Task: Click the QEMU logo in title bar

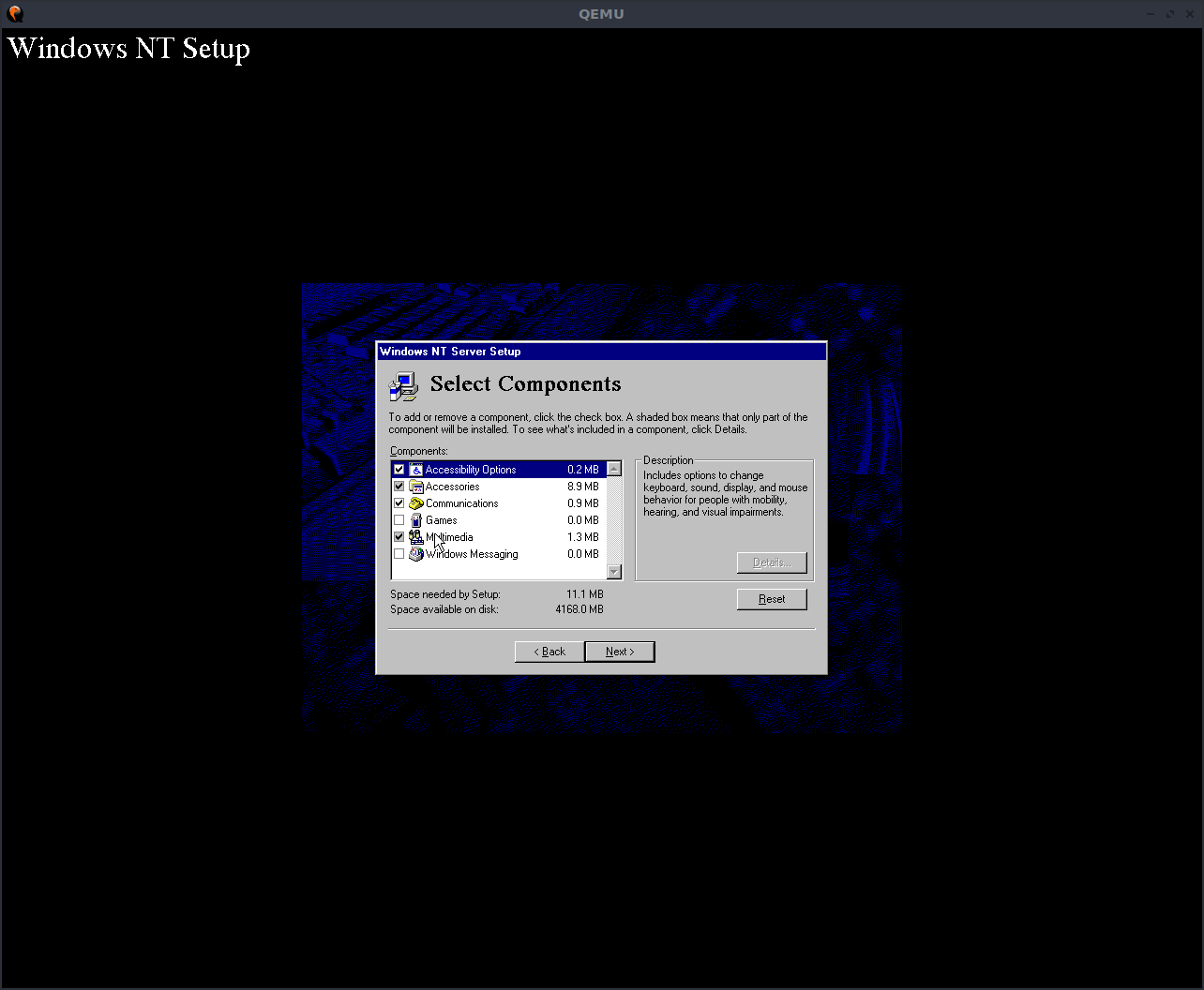Action: coord(15,13)
